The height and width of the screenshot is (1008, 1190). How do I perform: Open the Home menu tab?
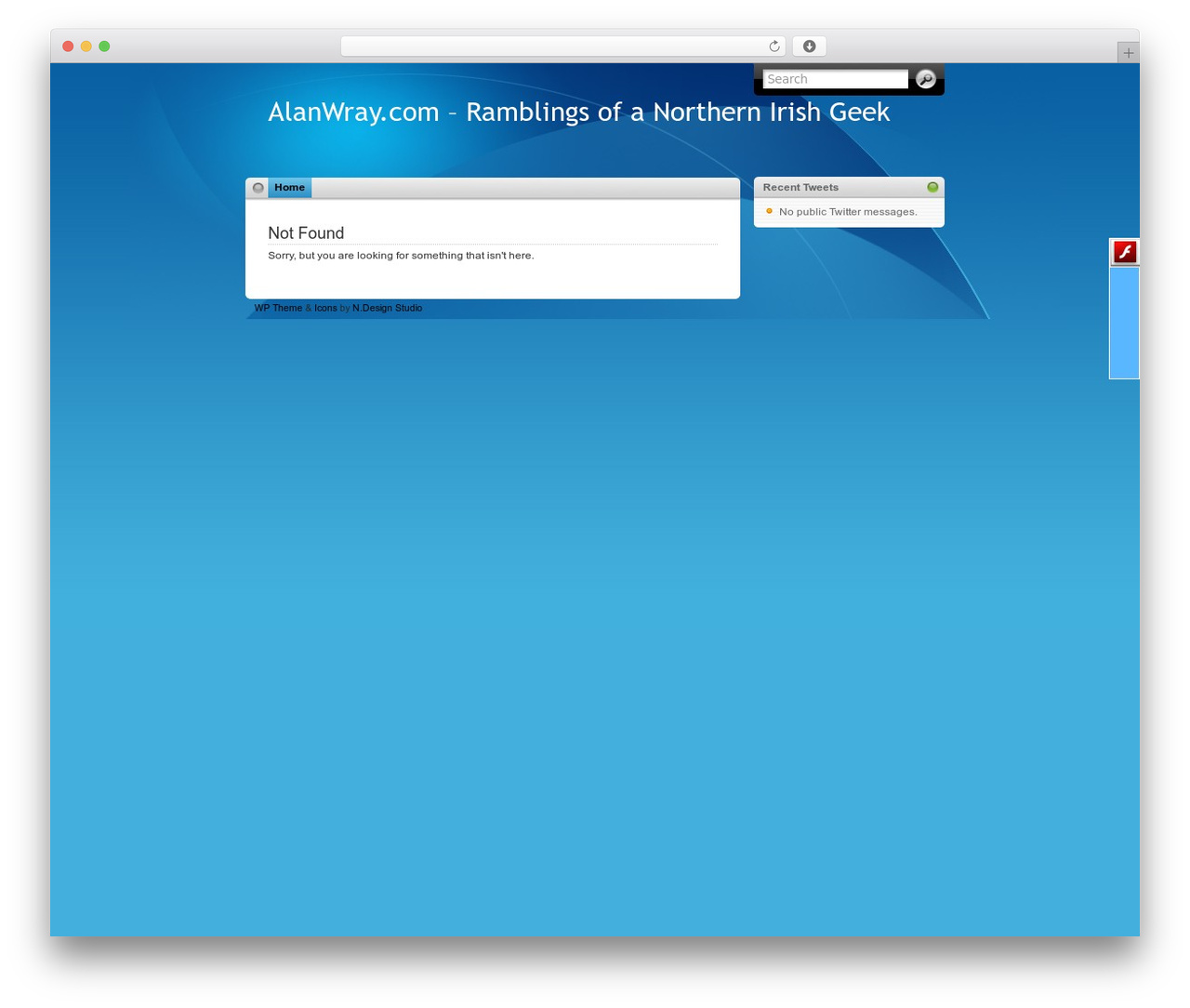pyautogui.click(x=289, y=188)
